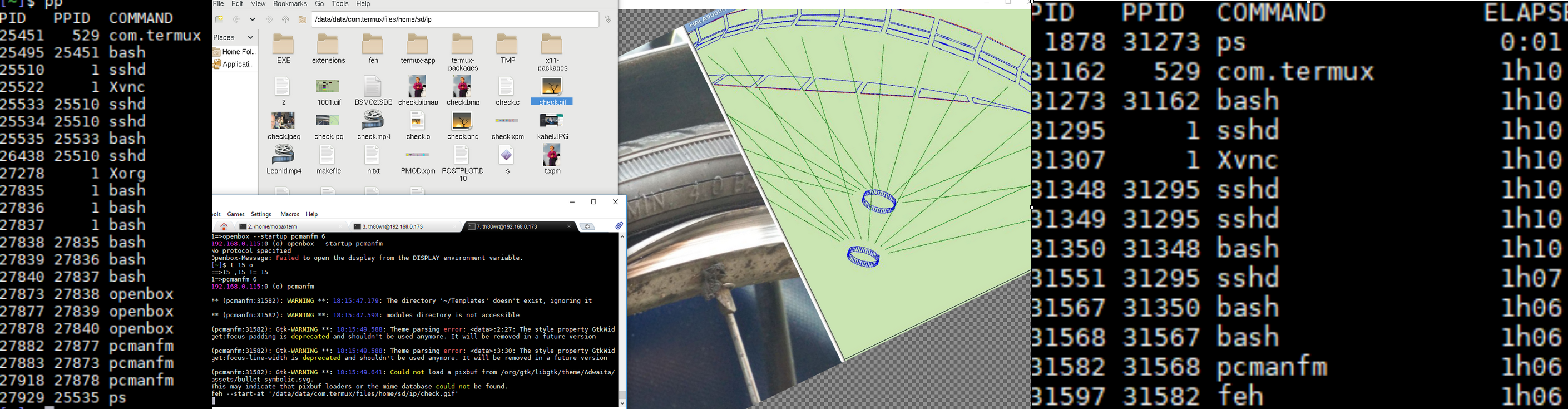Select the Leonid.mp4 video file
Screen dimensions: 1568x409
point(284,155)
